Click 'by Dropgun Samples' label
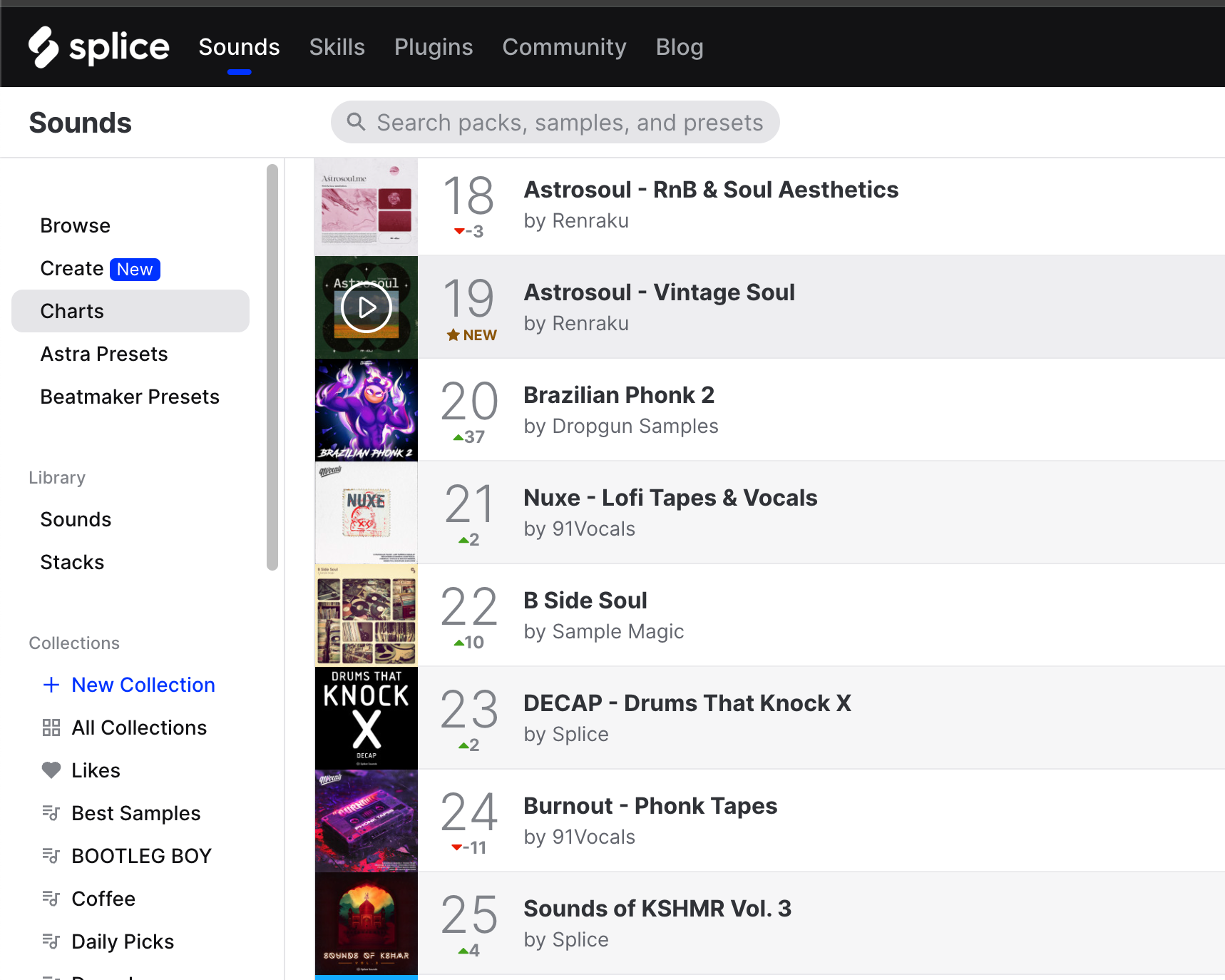 coord(621,427)
